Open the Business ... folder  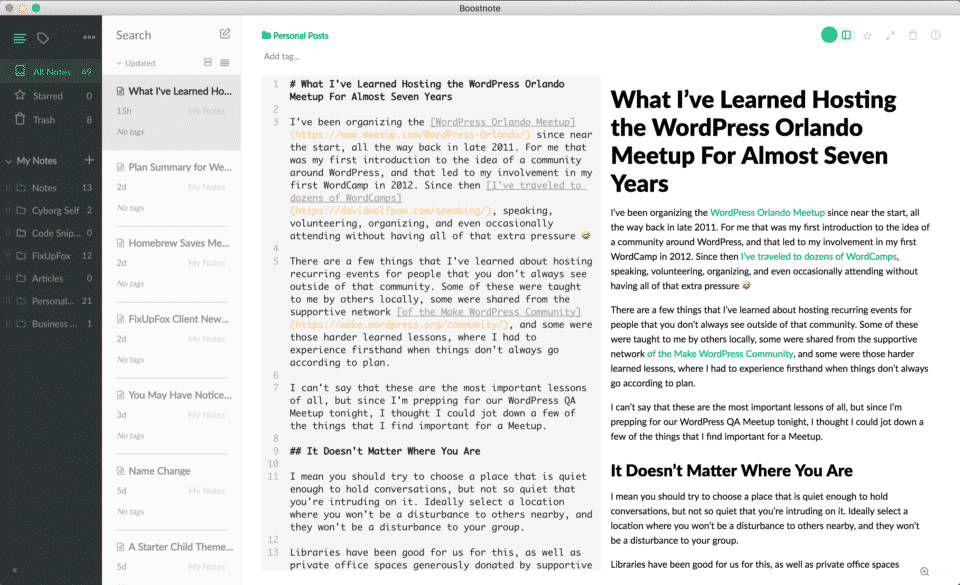point(51,324)
